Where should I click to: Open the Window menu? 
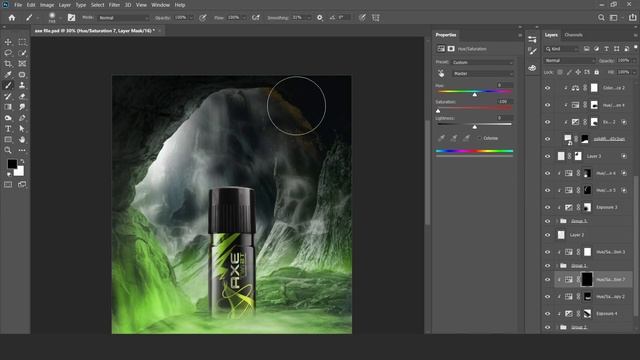click(160, 5)
